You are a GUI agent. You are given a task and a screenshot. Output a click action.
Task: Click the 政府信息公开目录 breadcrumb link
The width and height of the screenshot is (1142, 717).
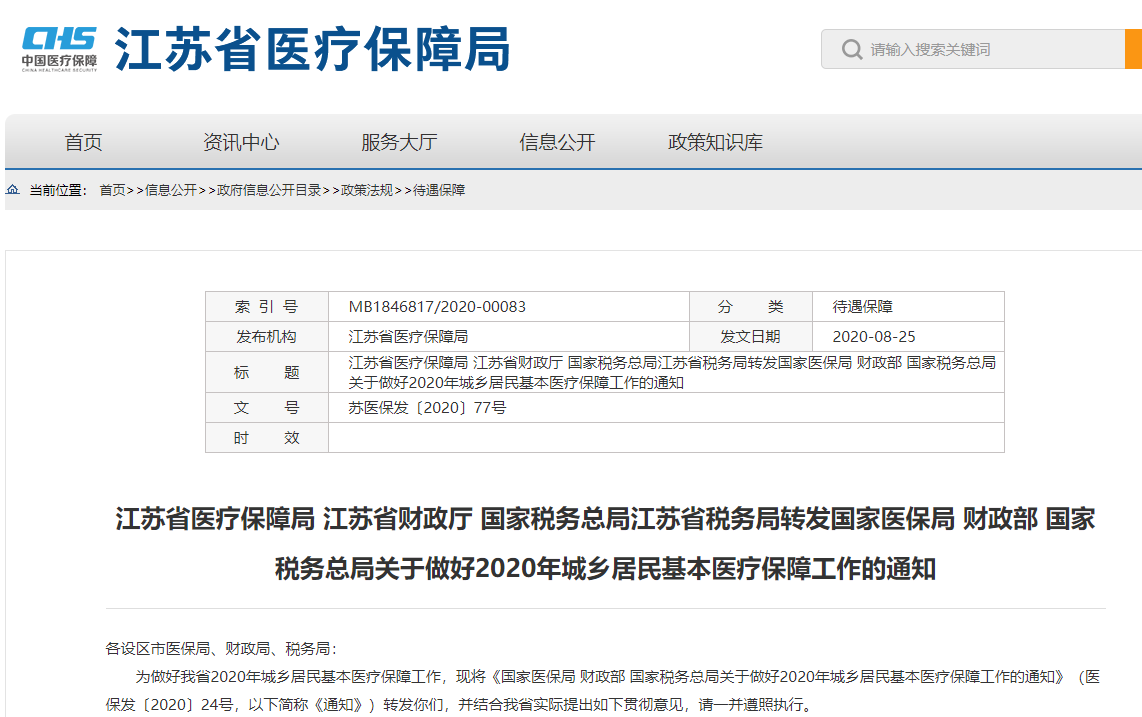(x=269, y=190)
